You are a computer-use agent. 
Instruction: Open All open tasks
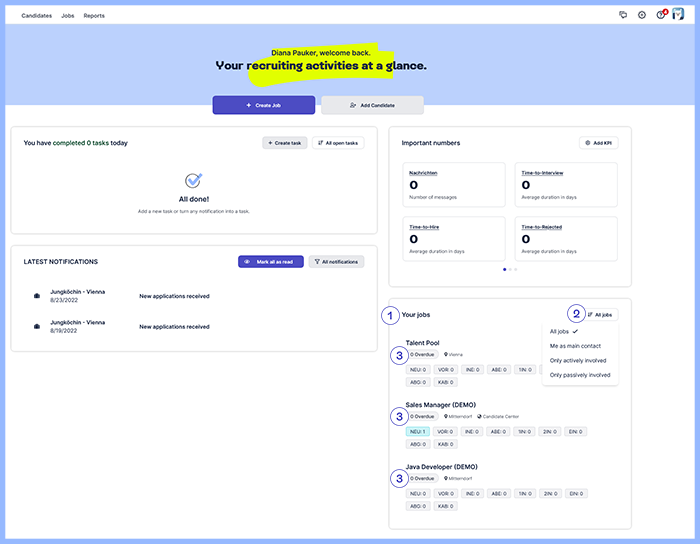338,143
